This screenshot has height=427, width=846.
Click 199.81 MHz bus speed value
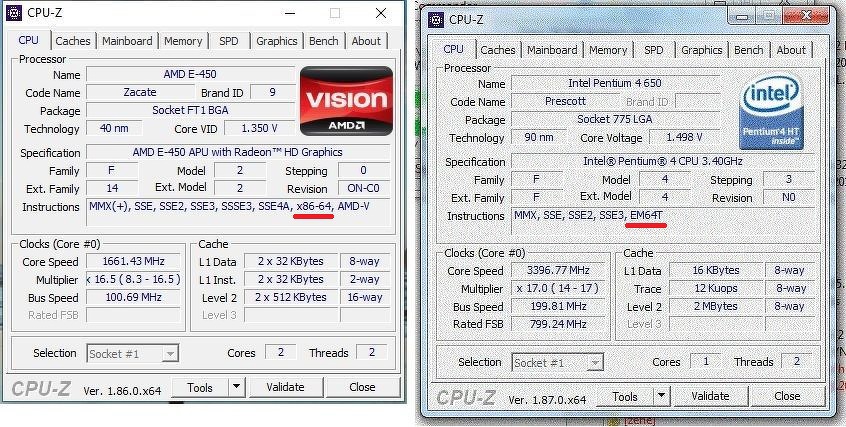(558, 307)
